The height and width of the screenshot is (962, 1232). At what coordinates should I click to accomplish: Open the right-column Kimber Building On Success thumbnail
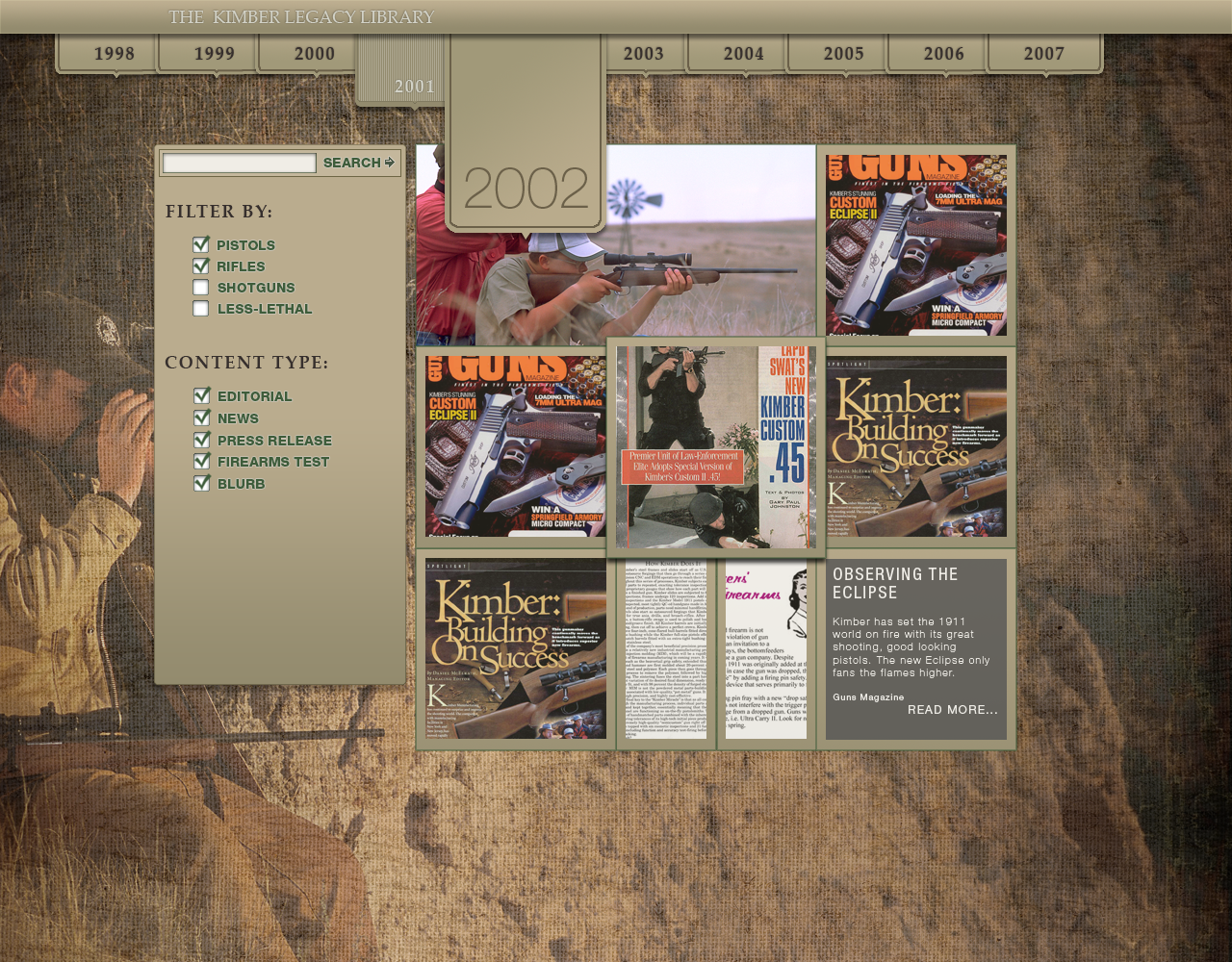click(x=916, y=446)
